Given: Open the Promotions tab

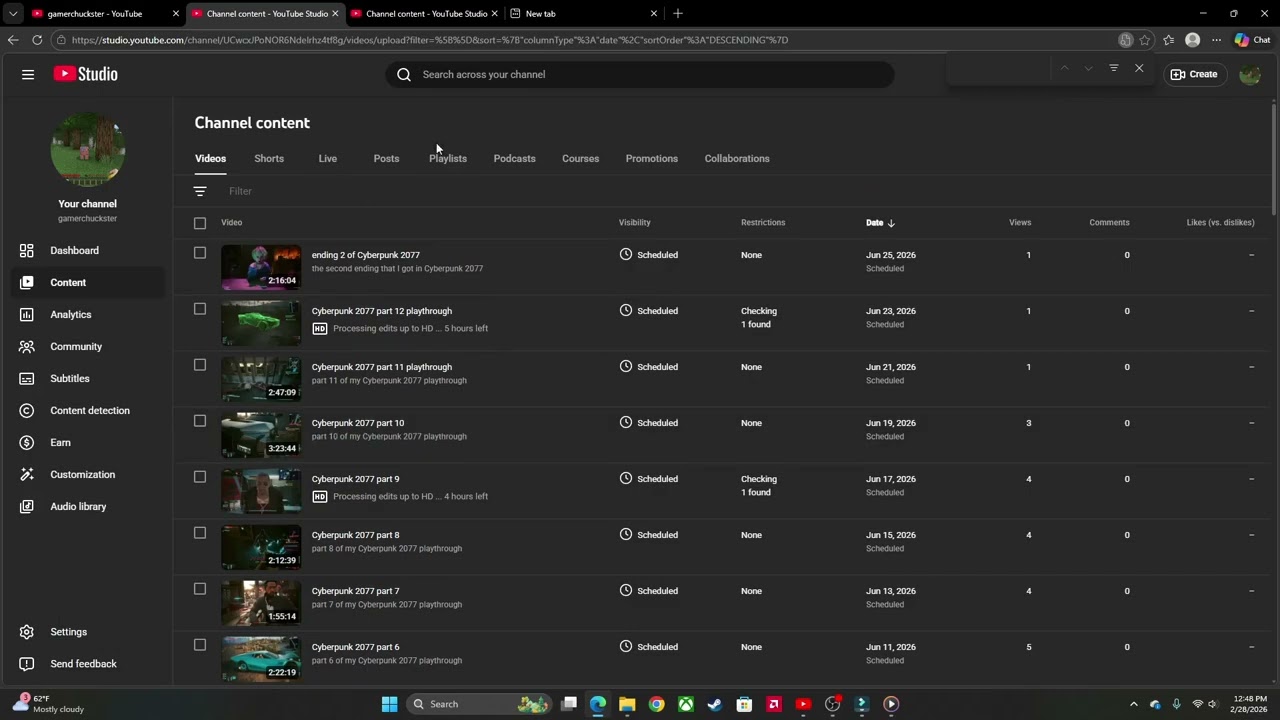Looking at the screenshot, I should [652, 158].
